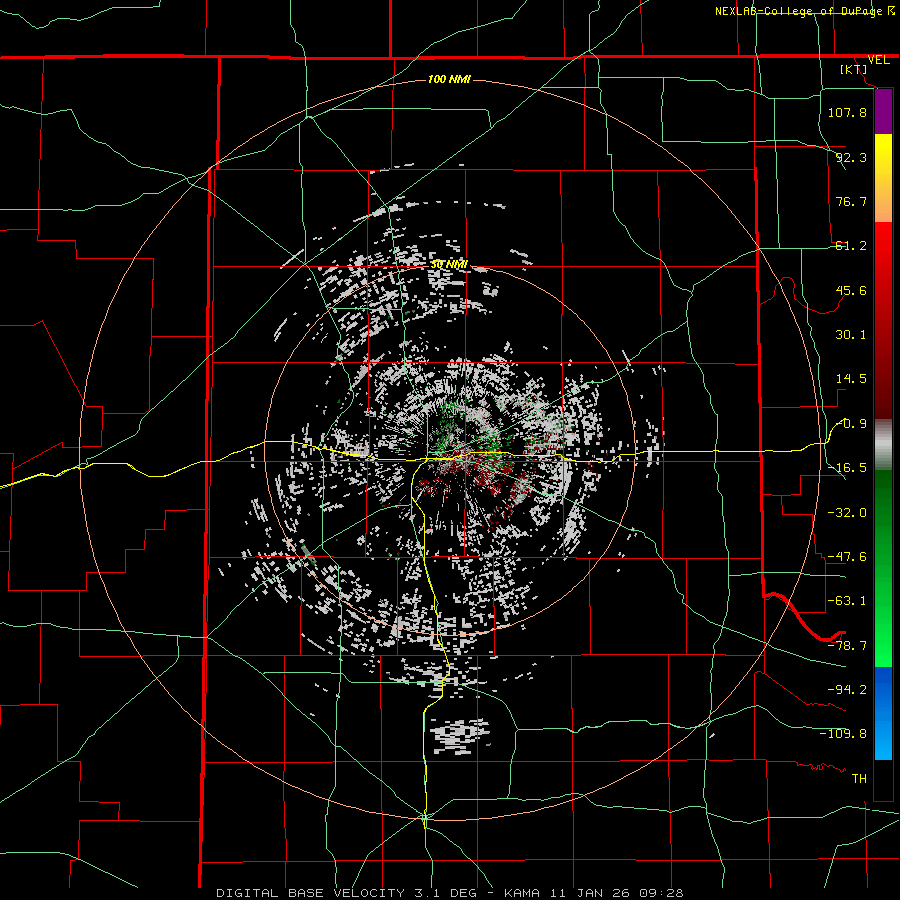Click the 100 NMI range ring label
900x900 pixels.
(x=449, y=79)
